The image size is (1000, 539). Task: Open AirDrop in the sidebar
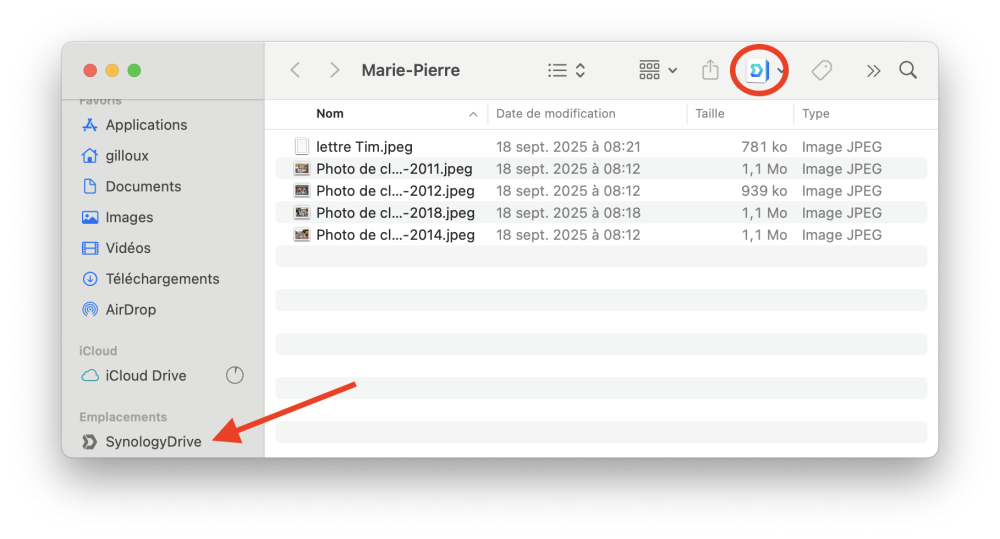pos(131,310)
